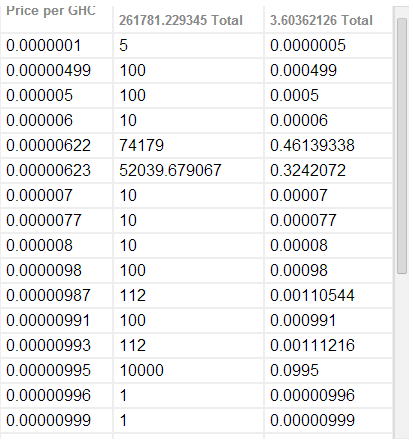Screen dimensions: 413x440
Task: Click amount 74179 in the order book
Action: [x=142, y=145]
